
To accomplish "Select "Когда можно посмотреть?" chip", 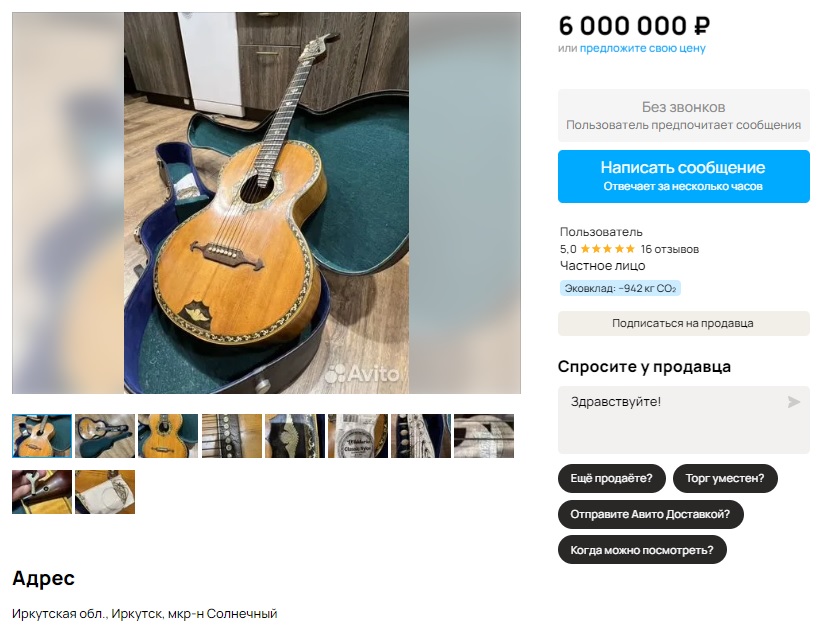I will pos(642,550).
